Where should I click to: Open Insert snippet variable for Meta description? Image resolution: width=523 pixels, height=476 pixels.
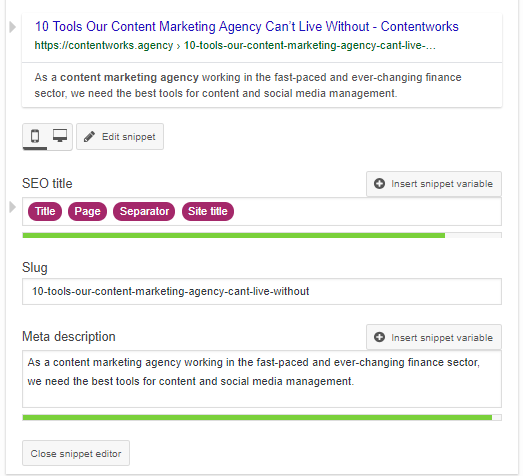pos(434,337)
